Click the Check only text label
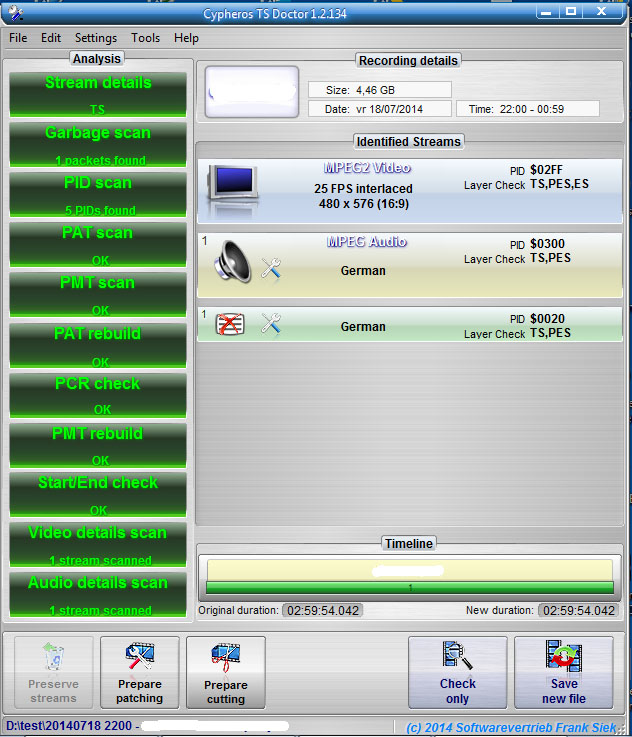This screenshot has height=737, width=632. pos(458,691)
